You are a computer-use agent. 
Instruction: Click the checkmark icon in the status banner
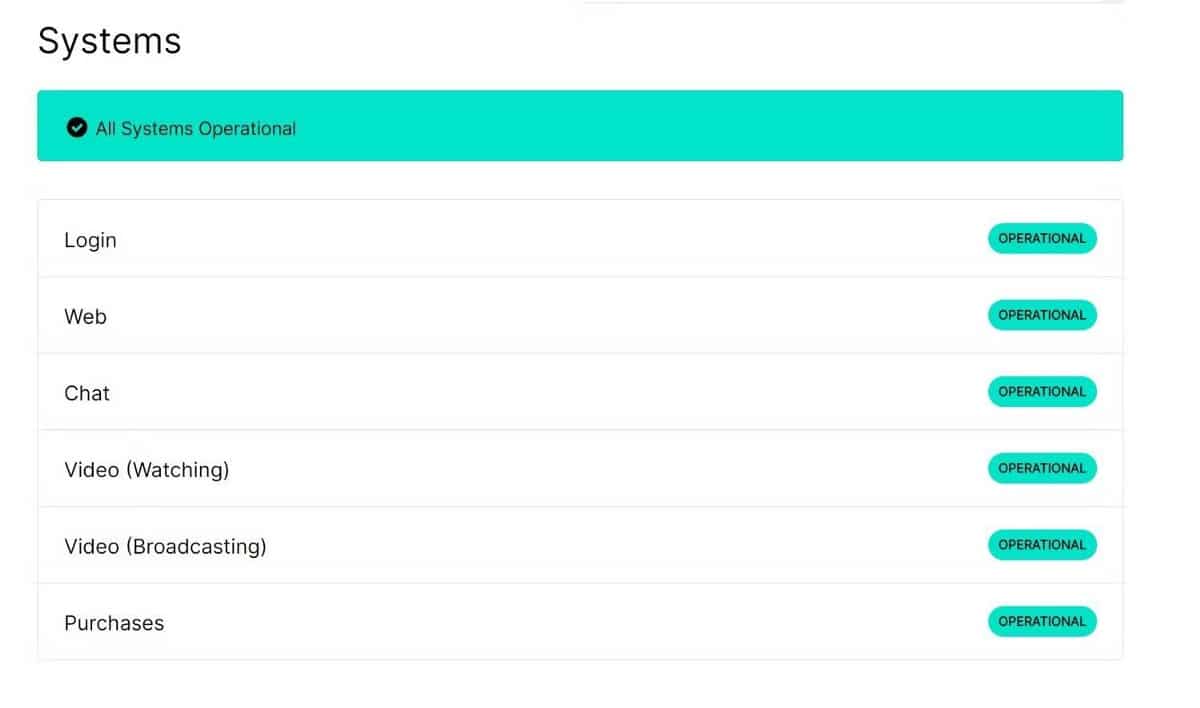76,128
